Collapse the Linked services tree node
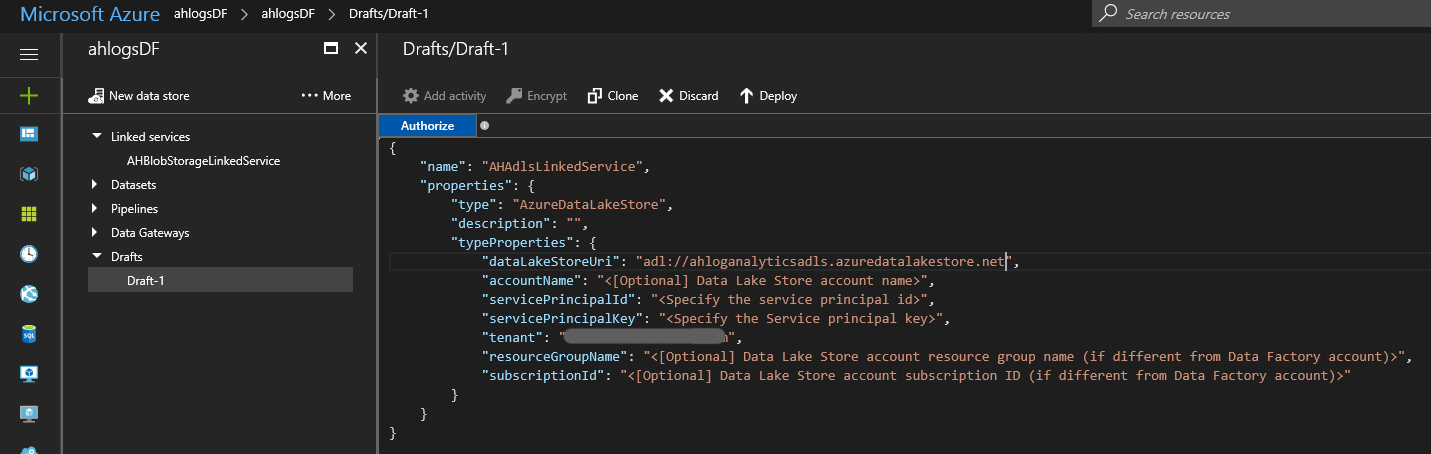The image size is (1431, 454). [x=97, y=136]
